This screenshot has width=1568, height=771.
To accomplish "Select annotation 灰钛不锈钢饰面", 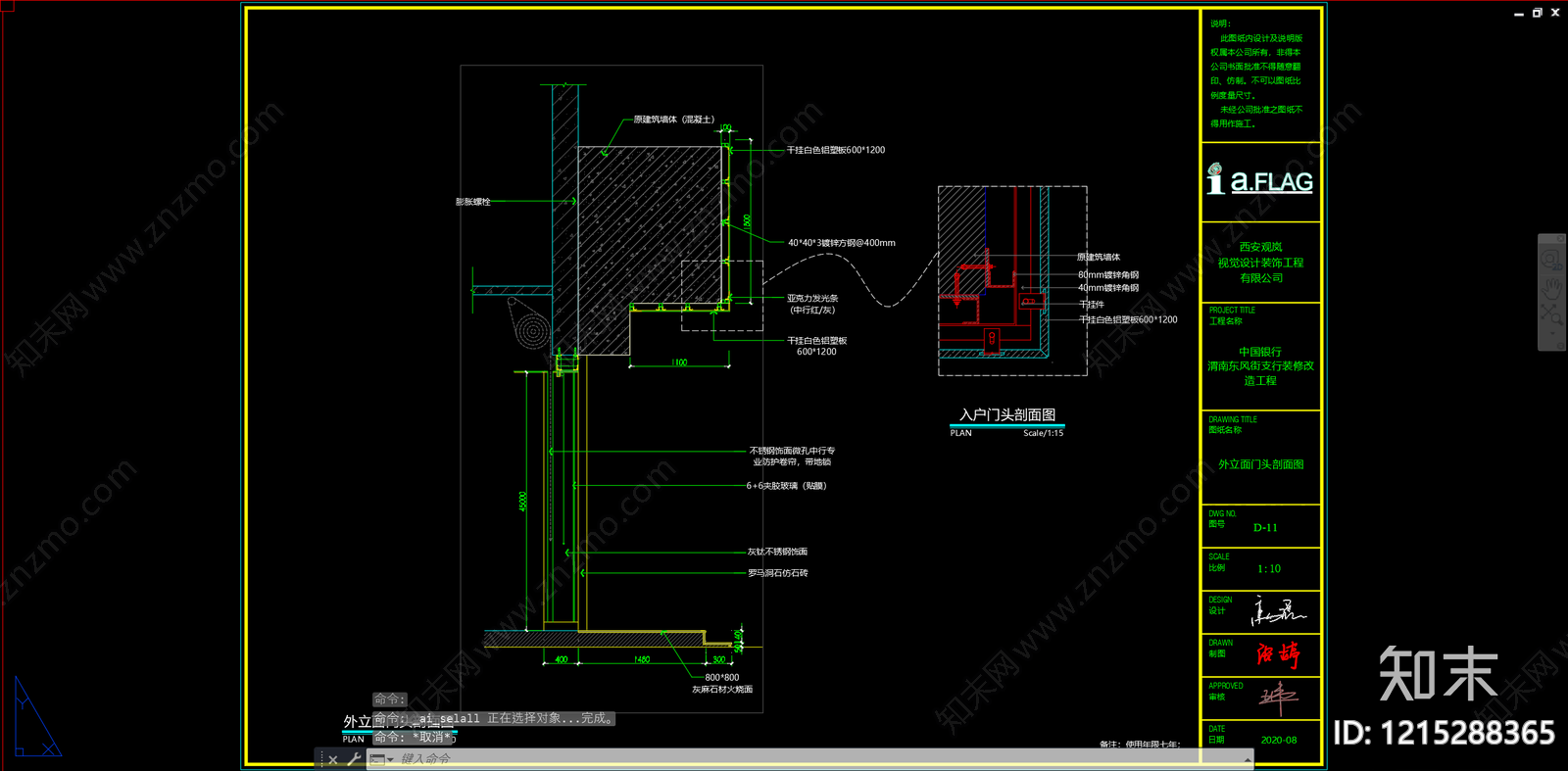I will [777, 552].
